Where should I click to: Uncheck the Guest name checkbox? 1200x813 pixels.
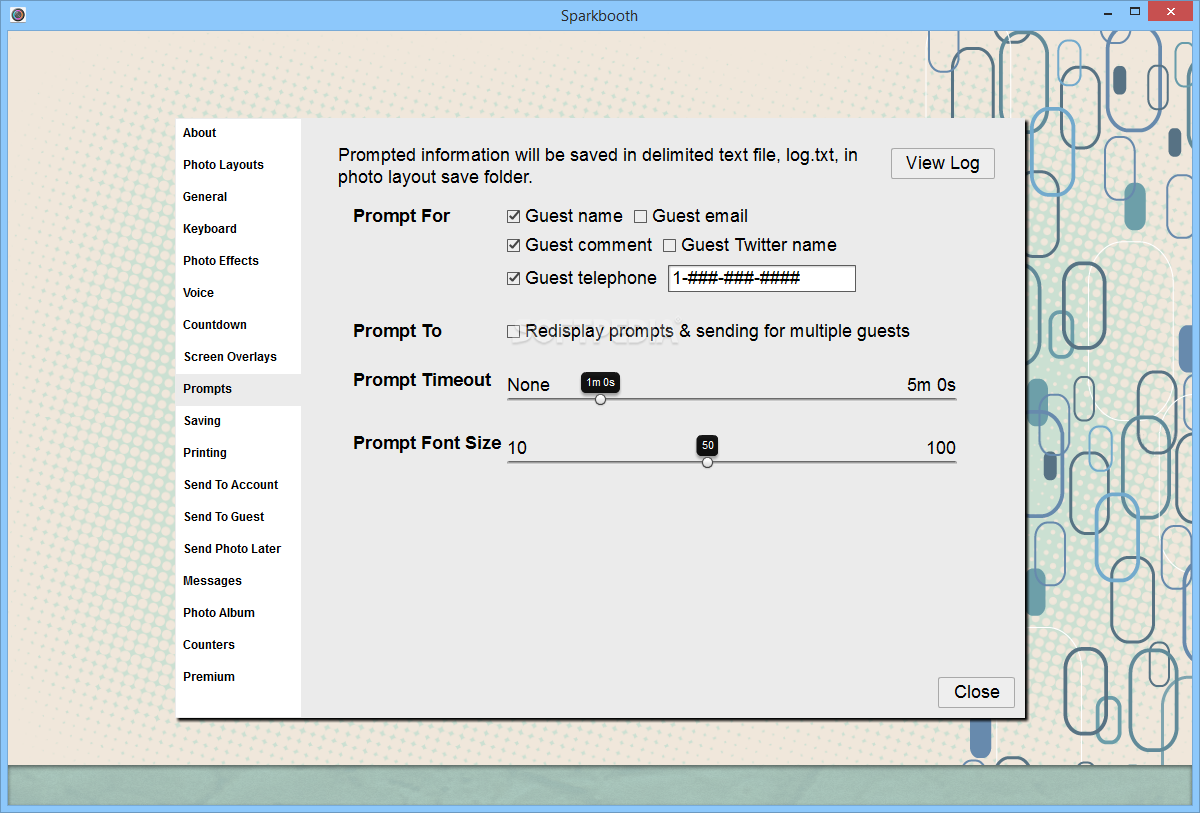click(514, 216)
